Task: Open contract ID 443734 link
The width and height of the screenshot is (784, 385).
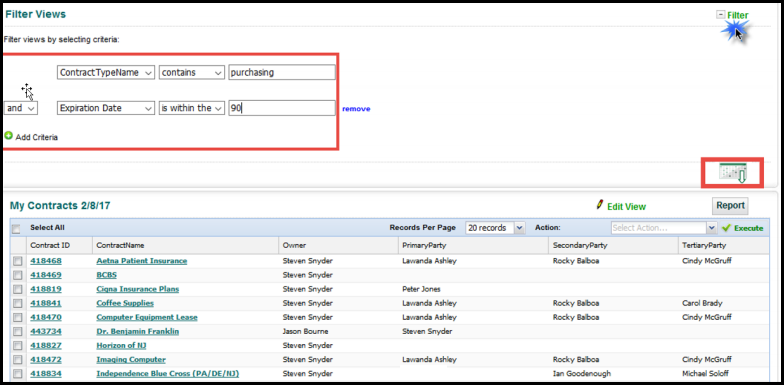Action: 46,332
